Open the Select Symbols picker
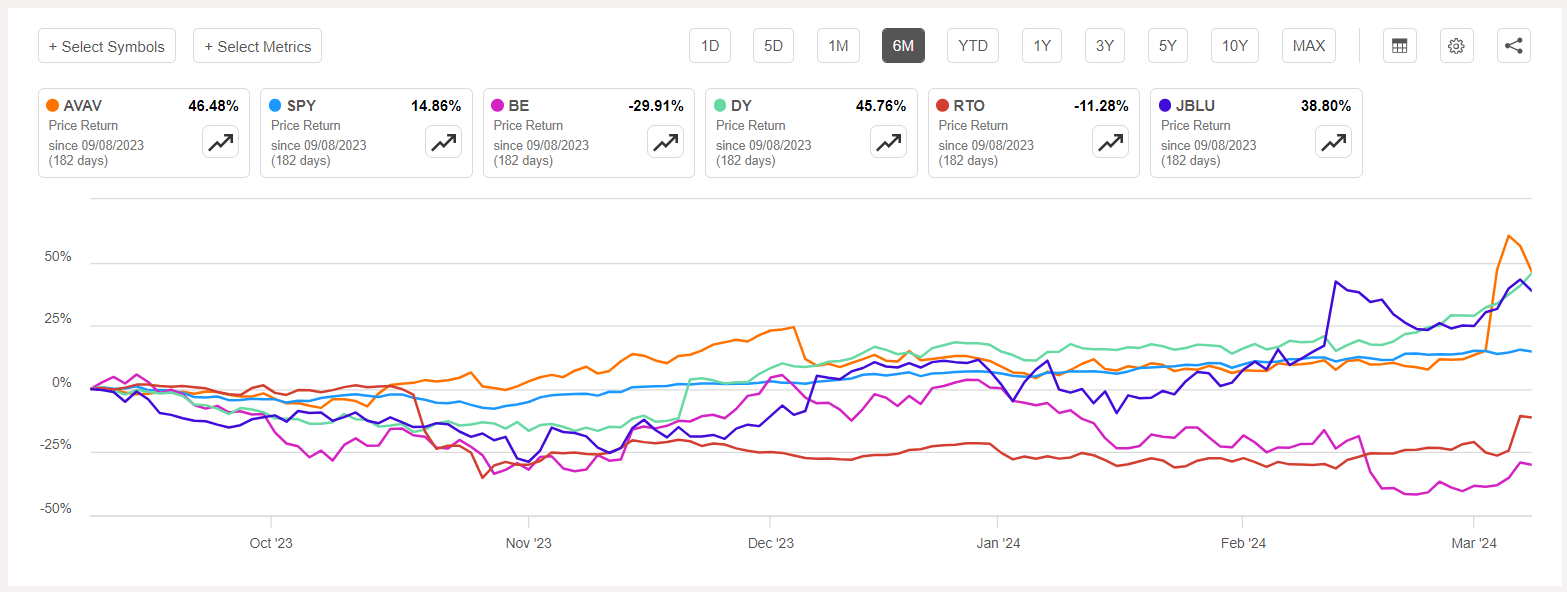Image resolution: width=1567 pixels, height=592 pixels. click(107, 46)
